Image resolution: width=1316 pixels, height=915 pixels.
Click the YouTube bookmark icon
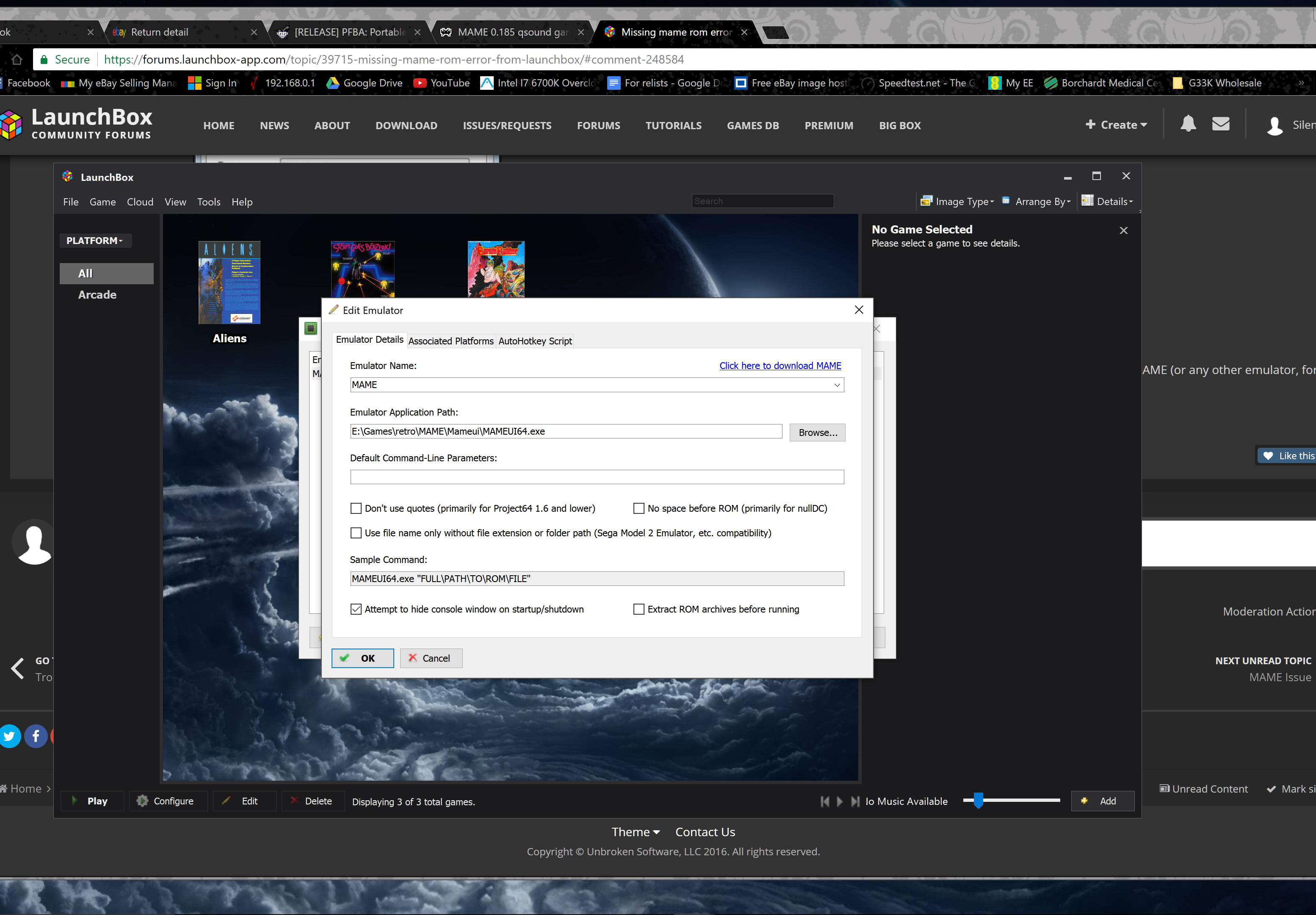(420, 83)
